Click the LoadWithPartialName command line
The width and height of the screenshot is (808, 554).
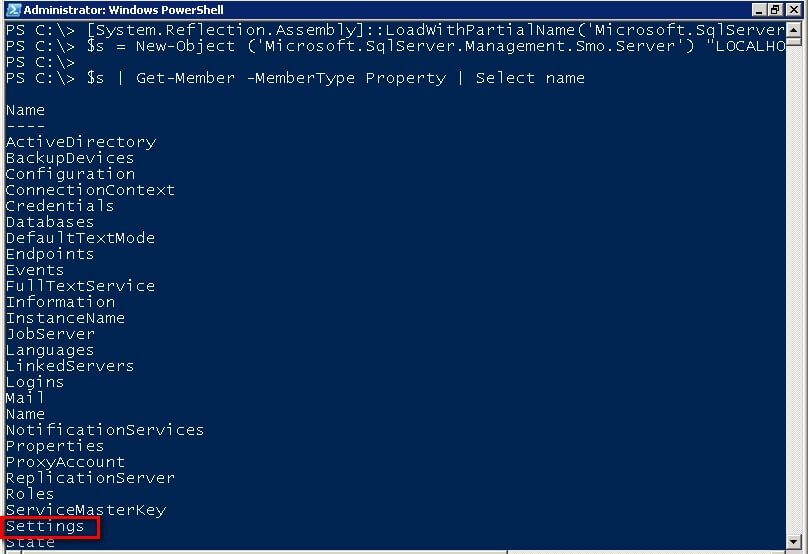(395, 30)
